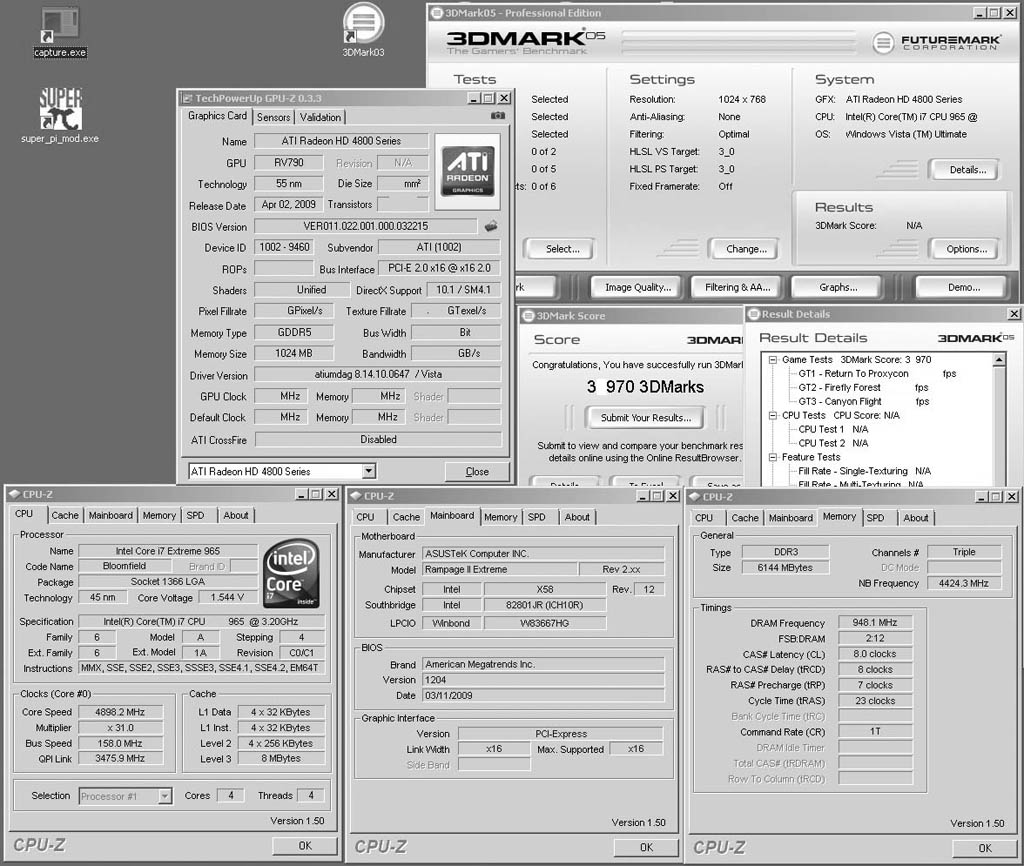Click the Driver Version field in GPU-Z

tap(377, 374)
